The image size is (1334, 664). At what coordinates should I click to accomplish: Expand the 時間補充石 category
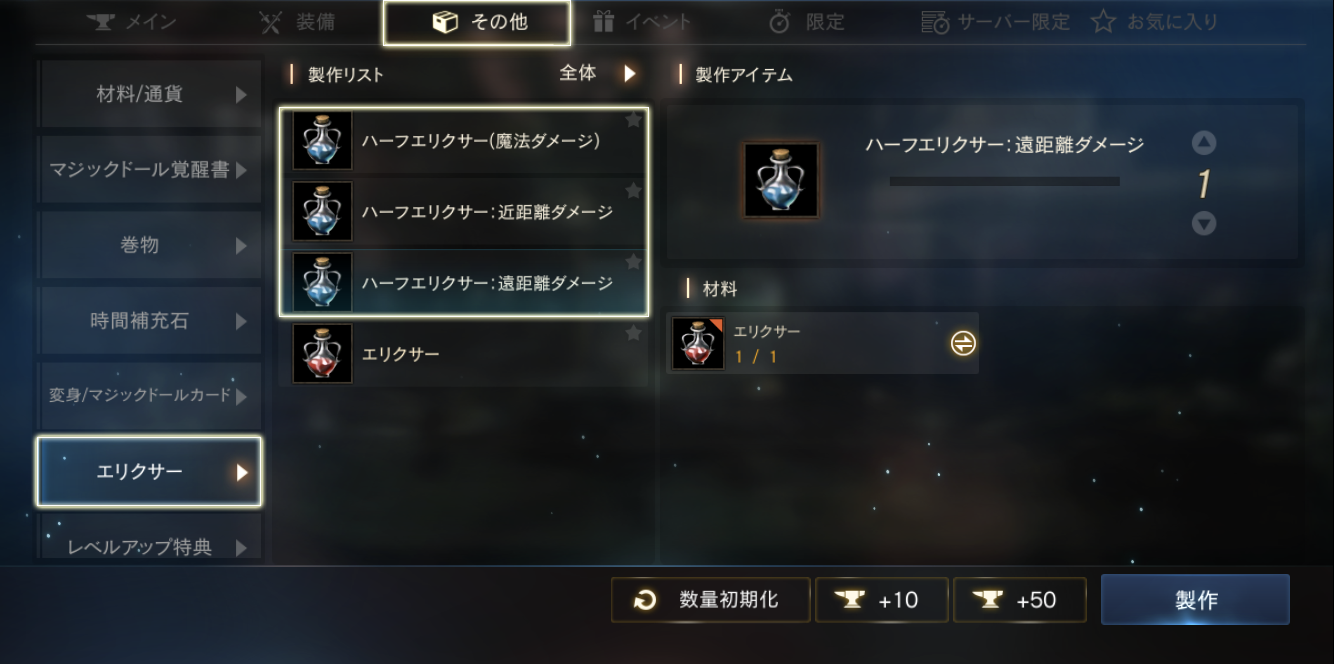point(149,321)
